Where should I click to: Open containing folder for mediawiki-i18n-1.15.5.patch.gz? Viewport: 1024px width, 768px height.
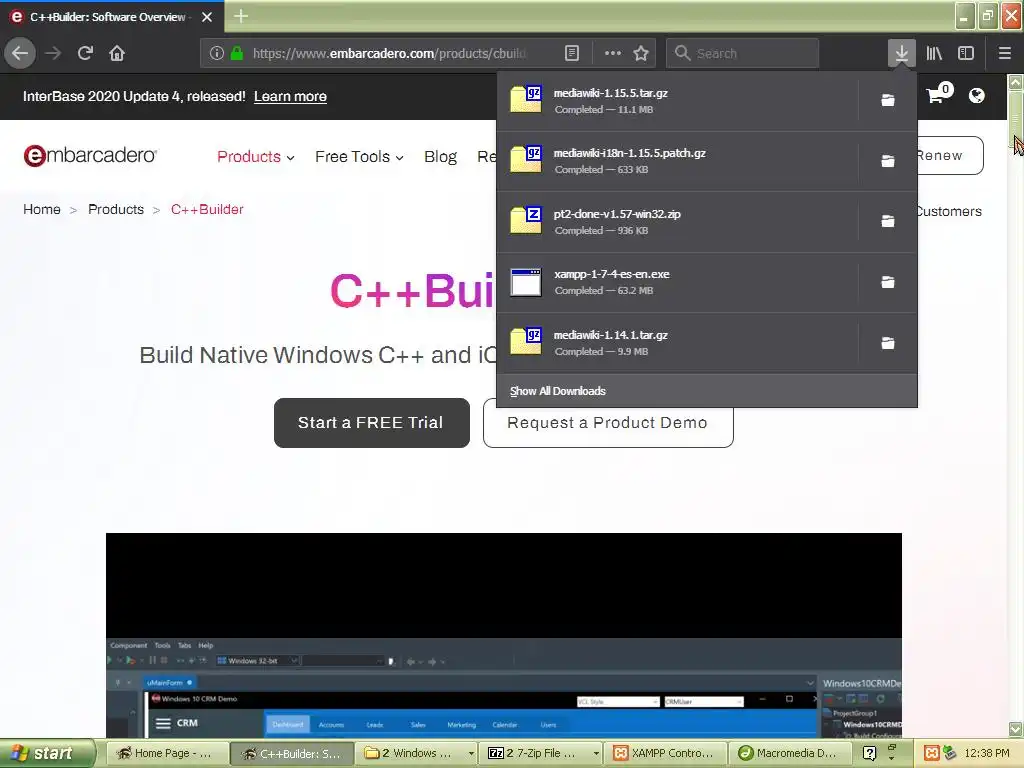coord(888,161)
